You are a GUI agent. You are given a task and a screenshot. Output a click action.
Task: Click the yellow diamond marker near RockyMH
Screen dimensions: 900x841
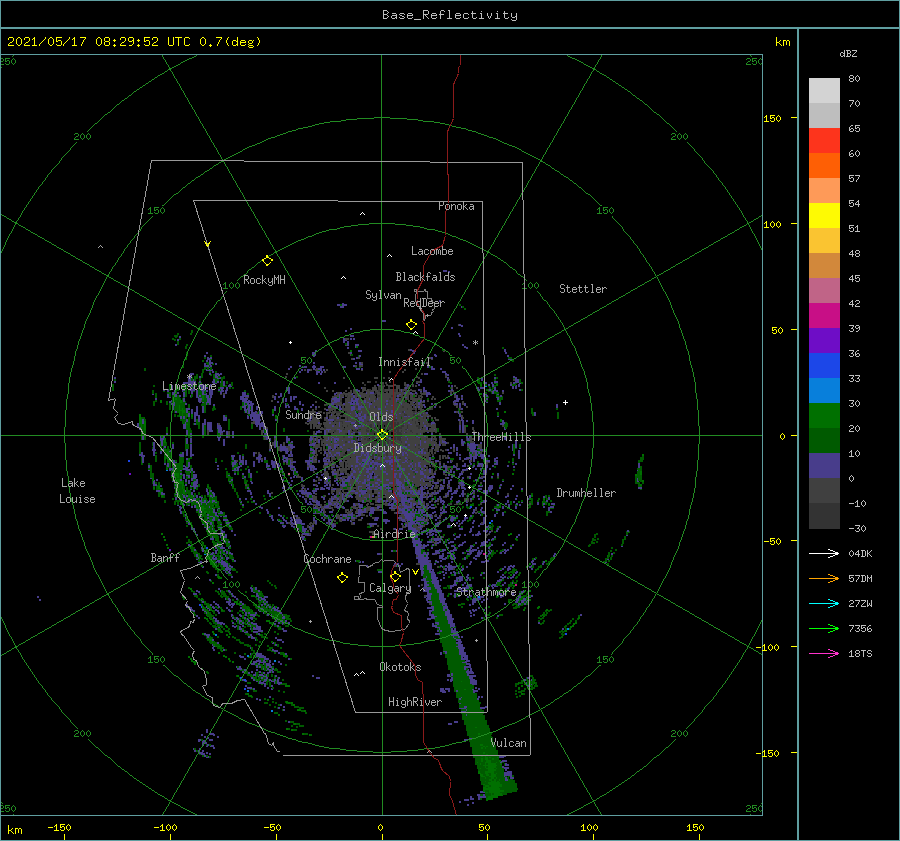point(267,261)
